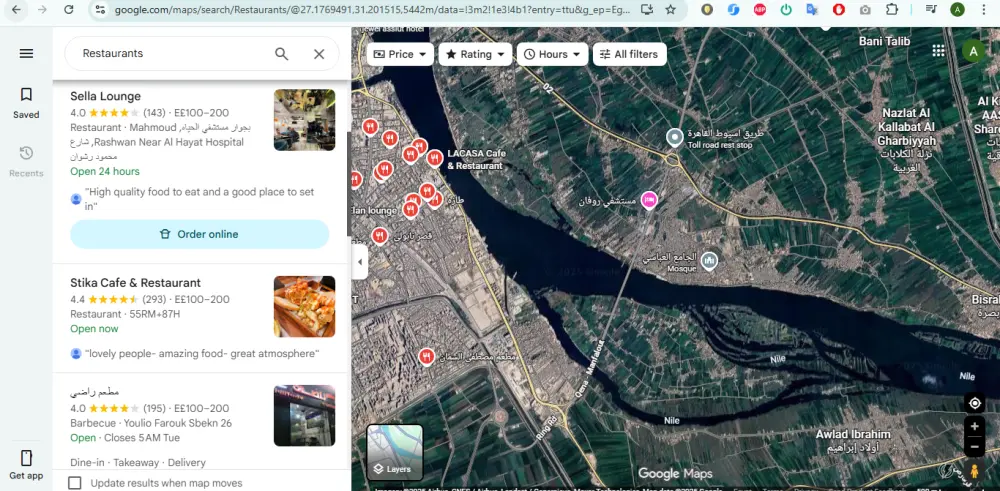Click the install app icon in address bar
Image resolution: width=1000 pixels, height=491 pixels.
pyautogui.click(x=647, y=10)
